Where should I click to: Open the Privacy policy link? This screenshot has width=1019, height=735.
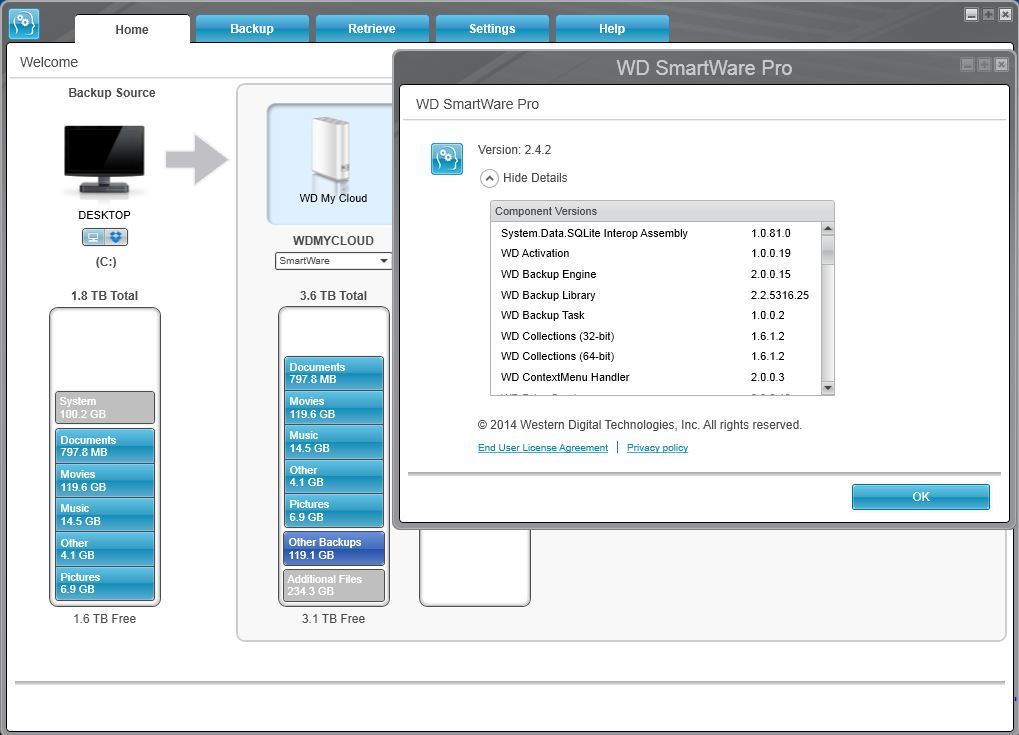[x=657, y=448]
